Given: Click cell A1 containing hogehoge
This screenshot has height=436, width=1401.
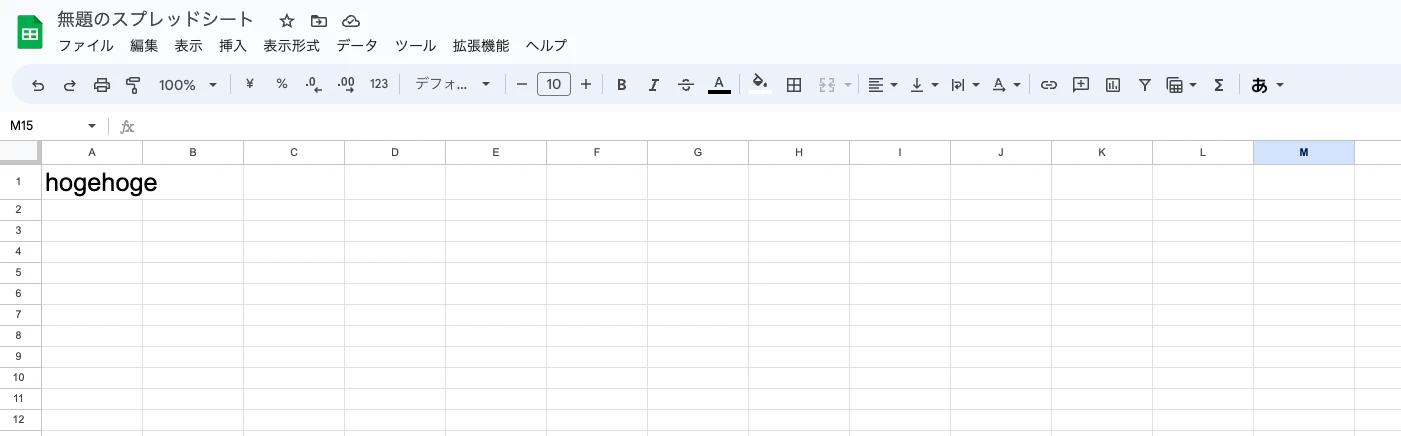Looking at the screenshot, I should click(92, 183).
